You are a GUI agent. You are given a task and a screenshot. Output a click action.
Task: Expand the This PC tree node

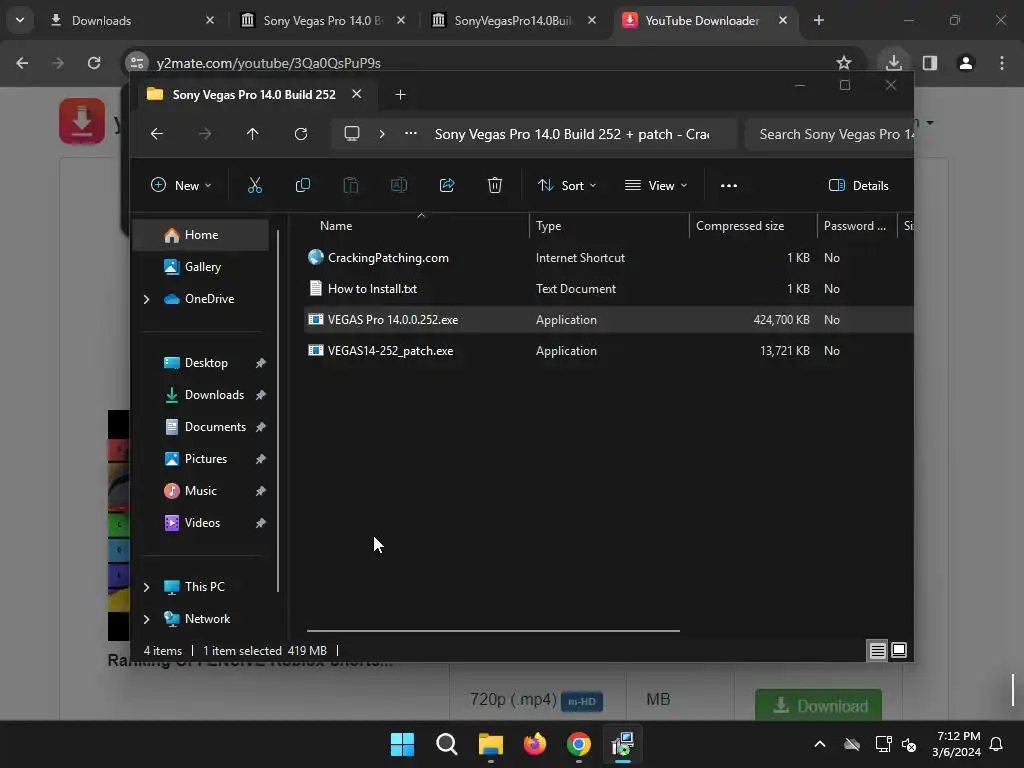pos(146,587)
